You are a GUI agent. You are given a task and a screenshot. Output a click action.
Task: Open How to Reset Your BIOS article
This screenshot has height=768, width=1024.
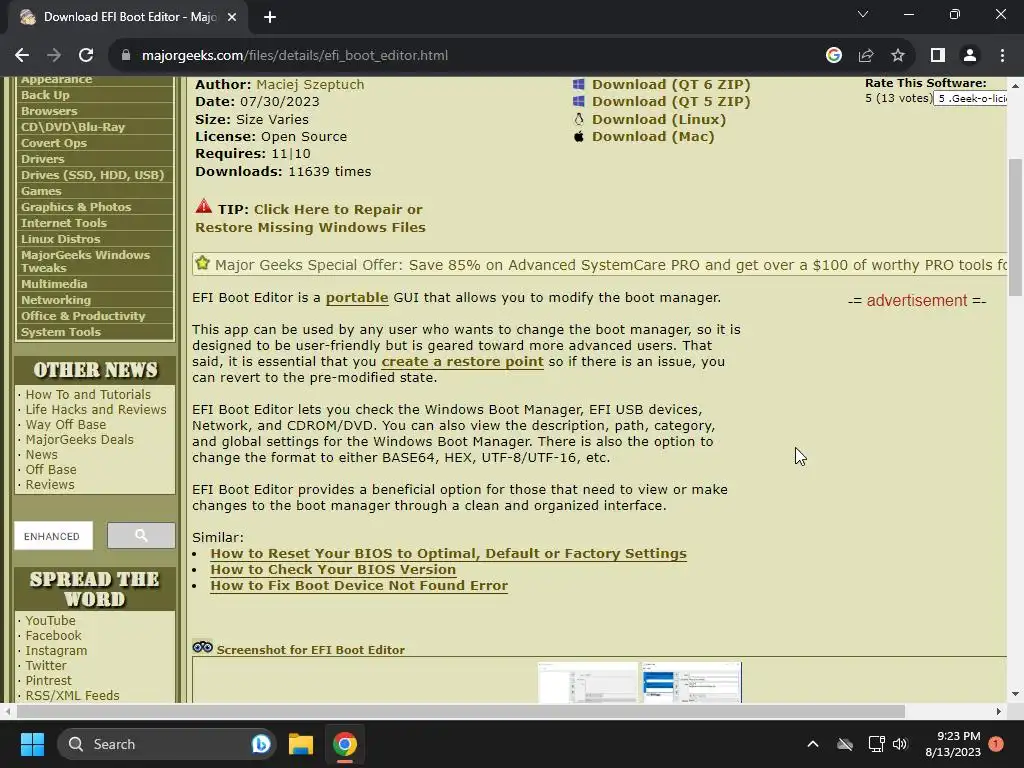click(x=448, y=554)
